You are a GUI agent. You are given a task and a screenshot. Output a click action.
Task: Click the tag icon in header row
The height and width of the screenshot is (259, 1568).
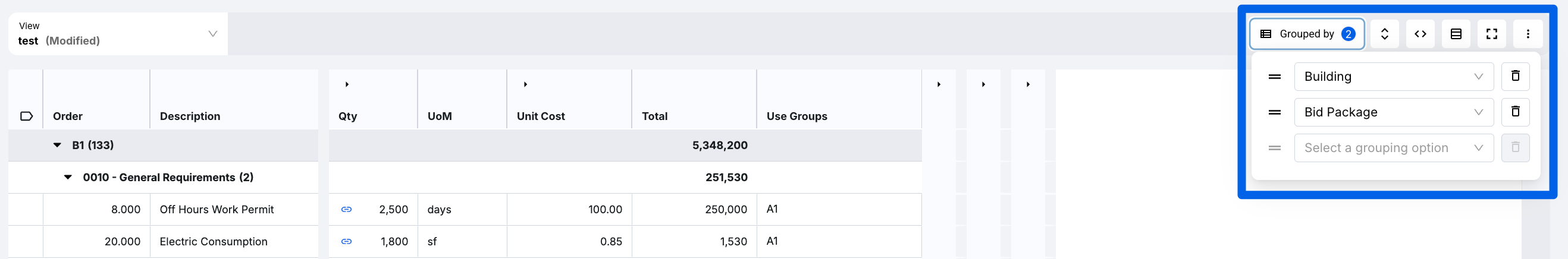pos(26,116)
